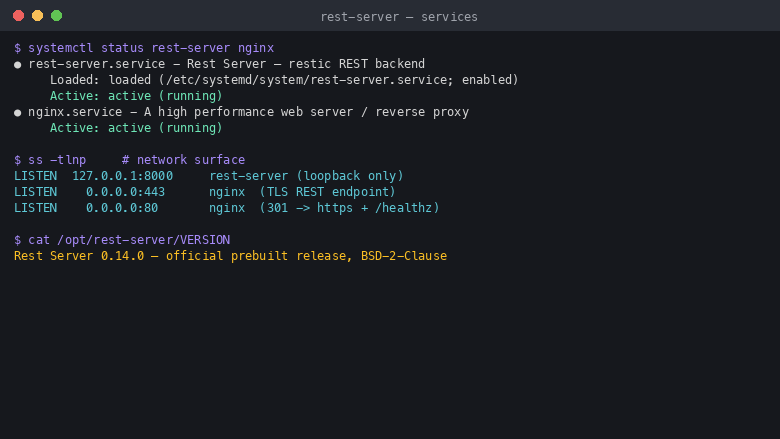The height and width of the screenshot is (439, 780).
Task: Click the 0.0.0.0:80 listen address
Action: [x=122, y=208]
